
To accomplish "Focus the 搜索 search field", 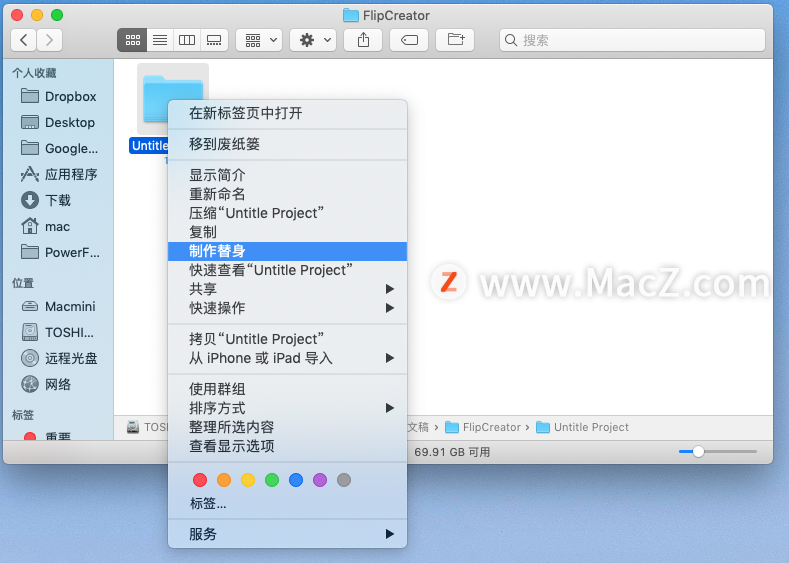I will pos(632,40).
